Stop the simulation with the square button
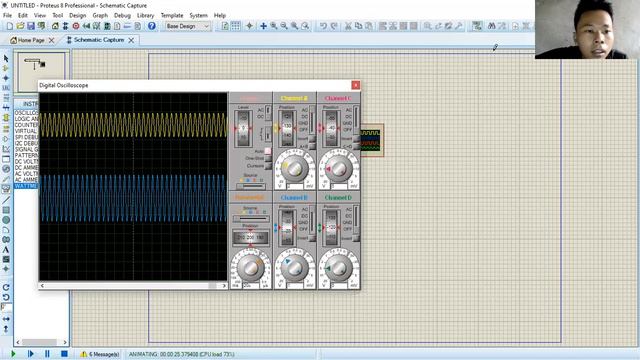The width and height of the screenshot is (640, 360). [64, 354]
